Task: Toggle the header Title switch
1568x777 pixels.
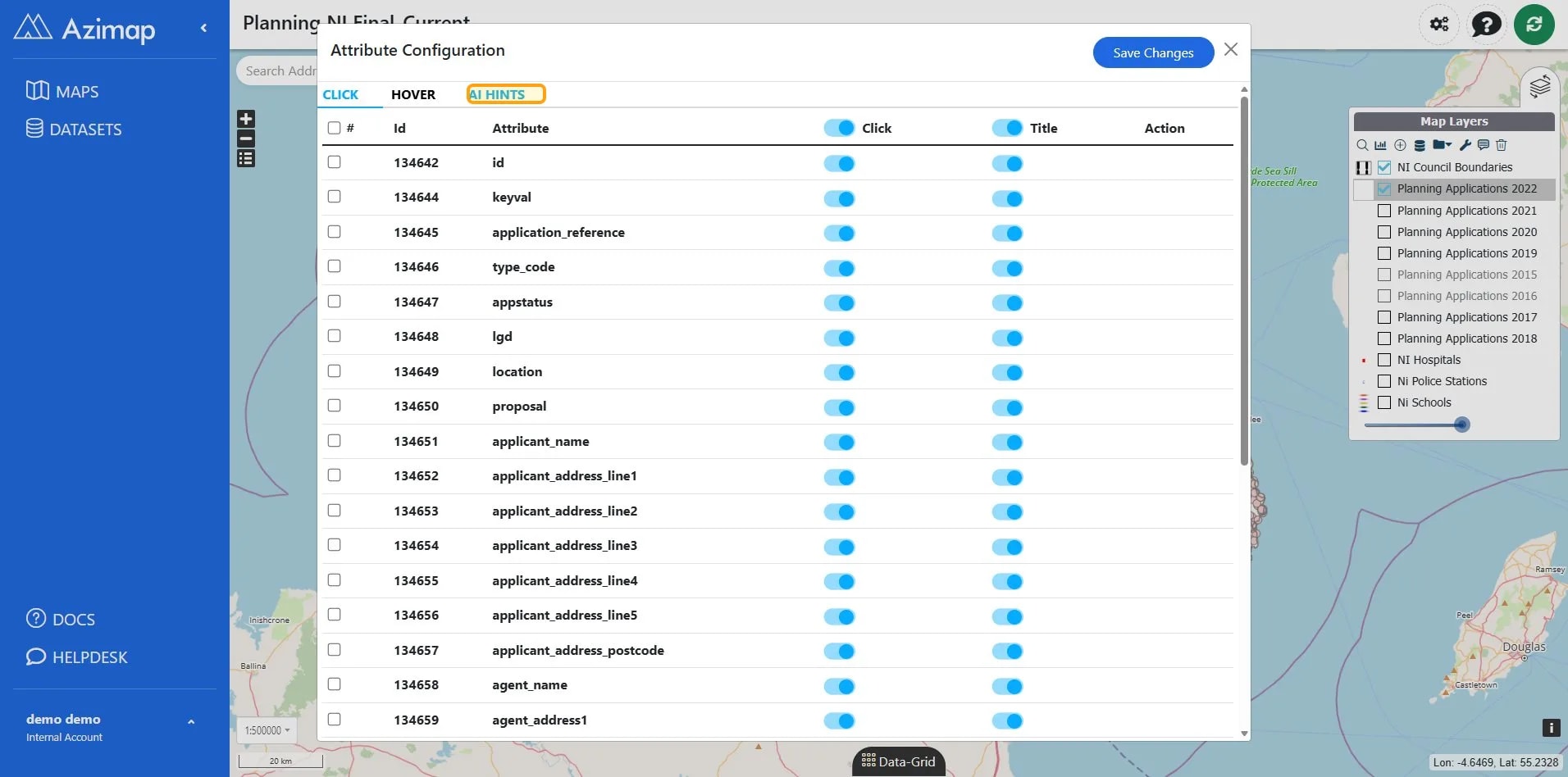Action: tap(1007, 128)
